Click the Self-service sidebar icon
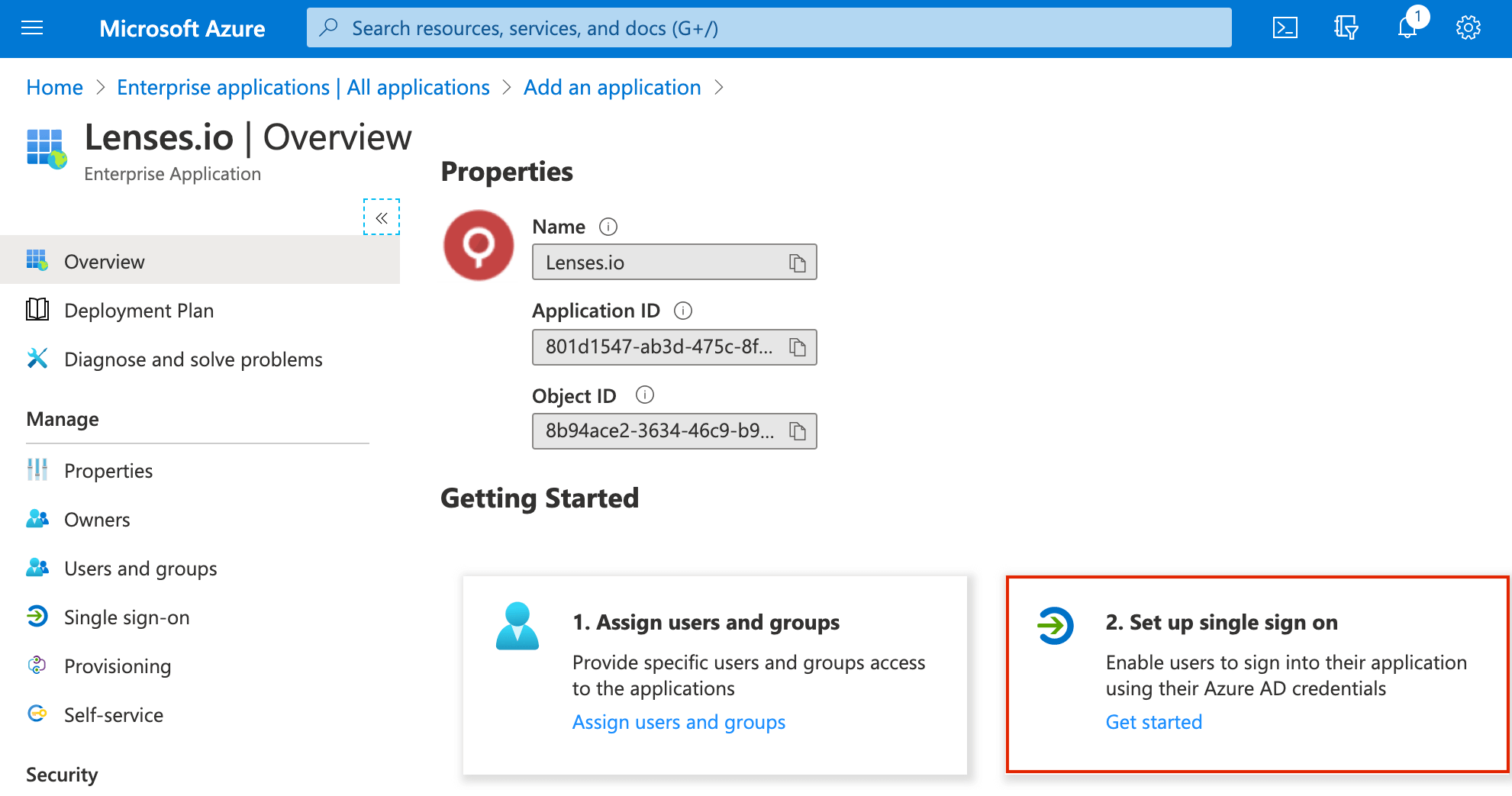Viewport: 1512px width, 796px height. pos(37,714)
